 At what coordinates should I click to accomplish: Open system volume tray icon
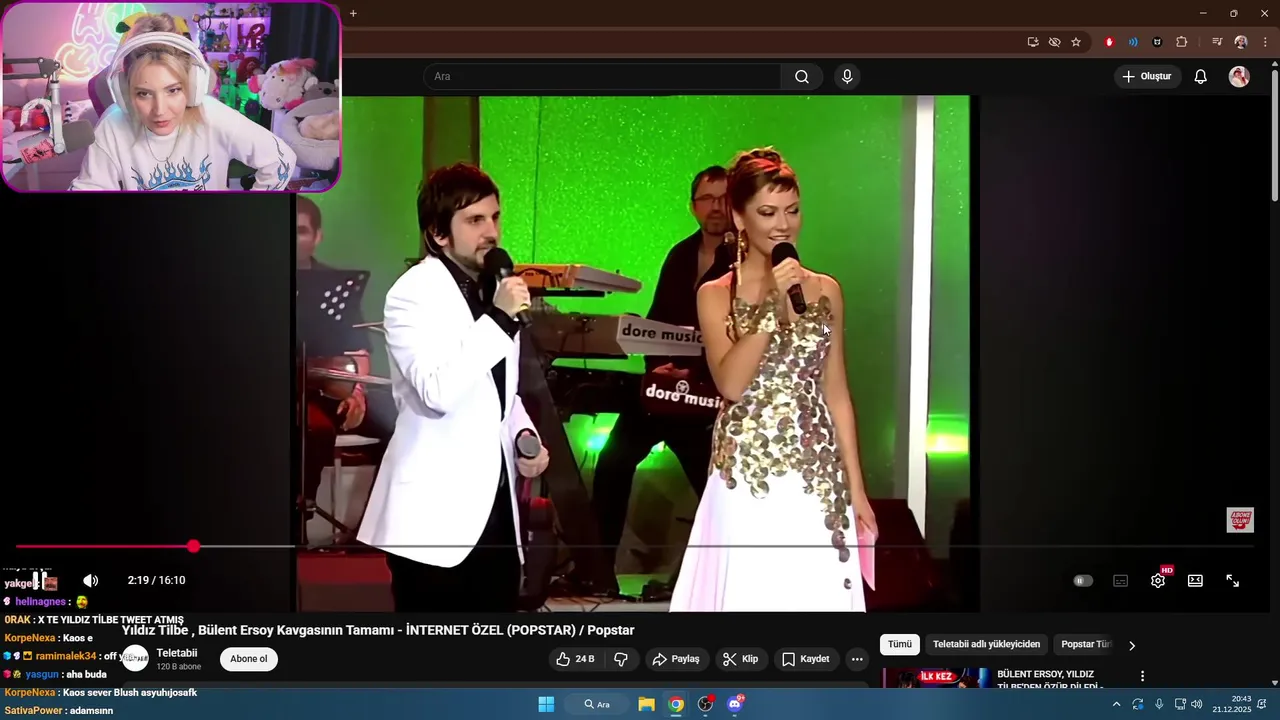pos(1197,705)
